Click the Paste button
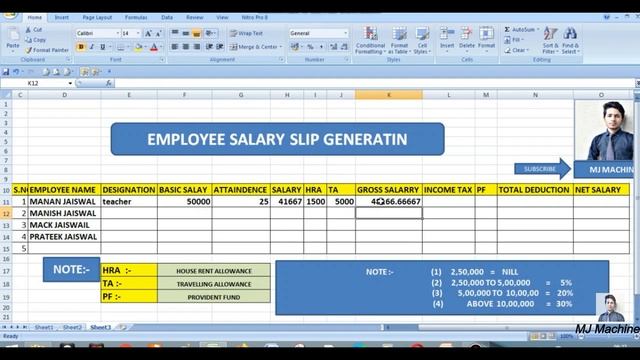This screenshot has width=640, height=360. point(13,39)
